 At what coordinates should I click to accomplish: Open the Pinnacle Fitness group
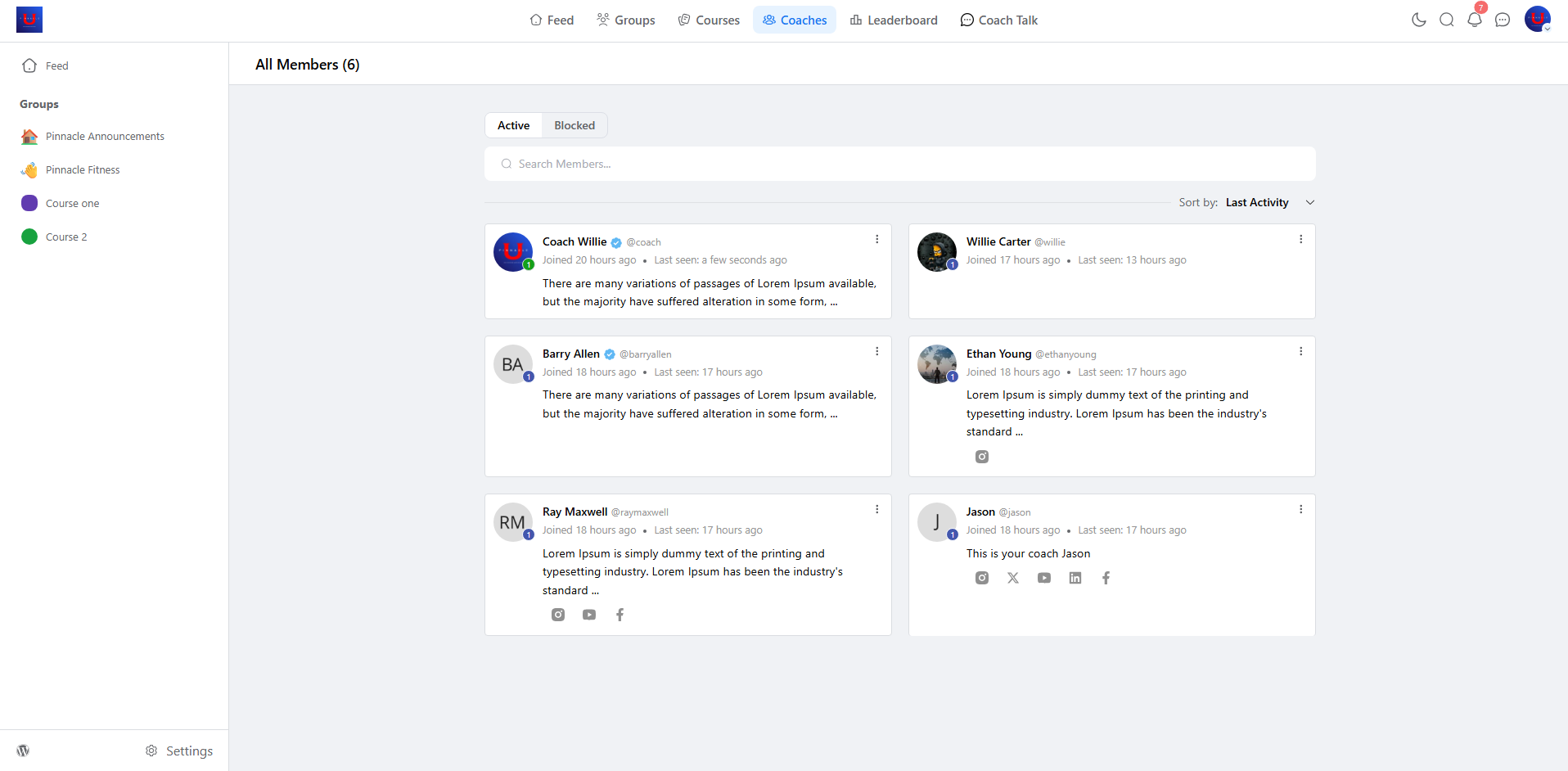click(82, 169)
